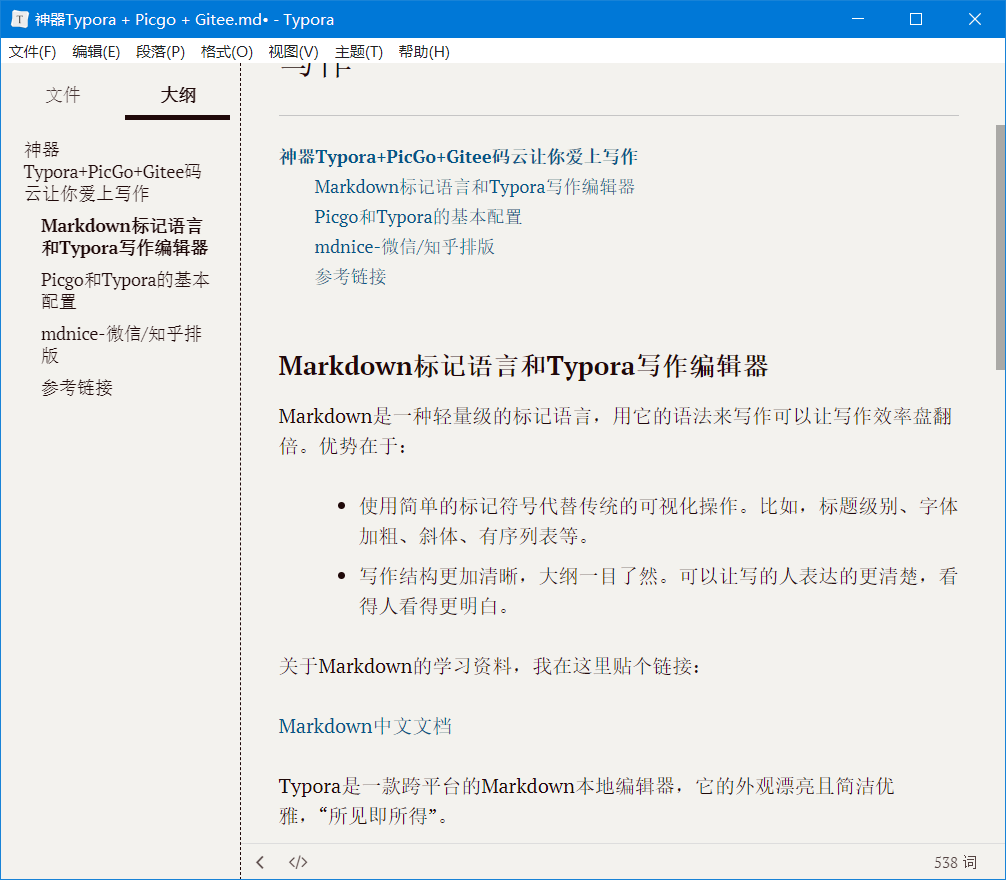Follow TOC link Markdown标记语言和Typora写作编辑器

474,187
